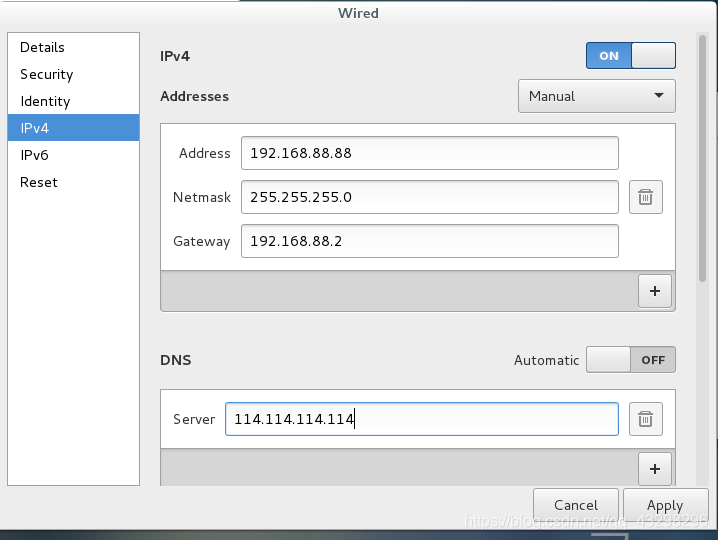This screenshot has height=540, width=718.
Task: Open the Details section
Action: coord(73,47)
